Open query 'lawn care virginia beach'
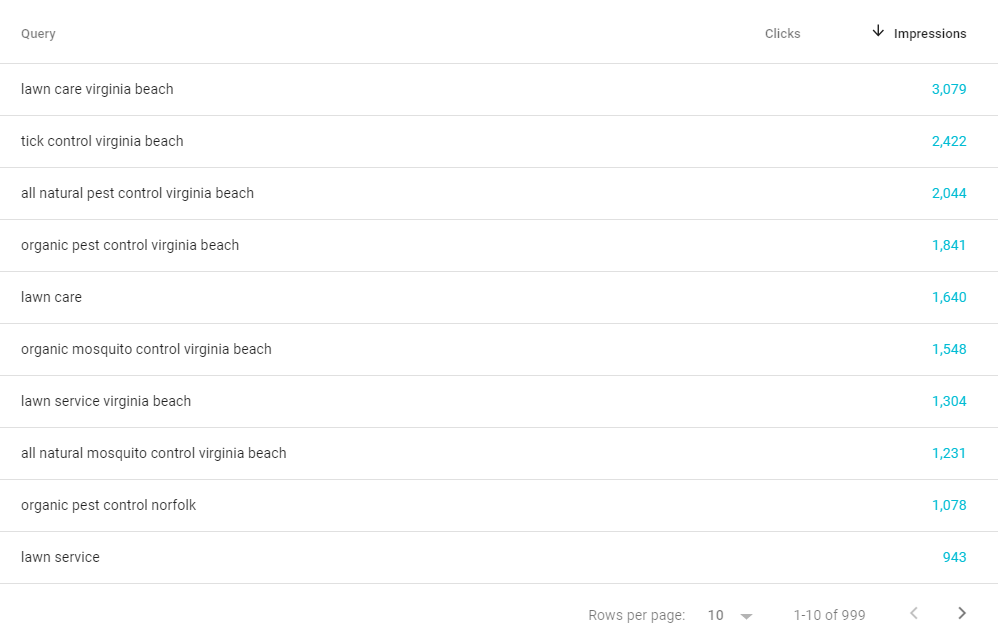 tap(97, 89)
